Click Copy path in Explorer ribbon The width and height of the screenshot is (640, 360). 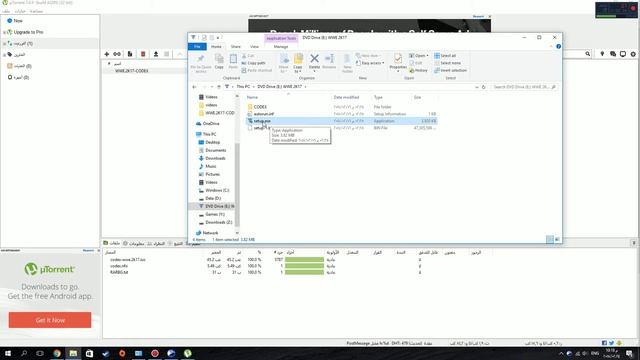coord(253,63)
